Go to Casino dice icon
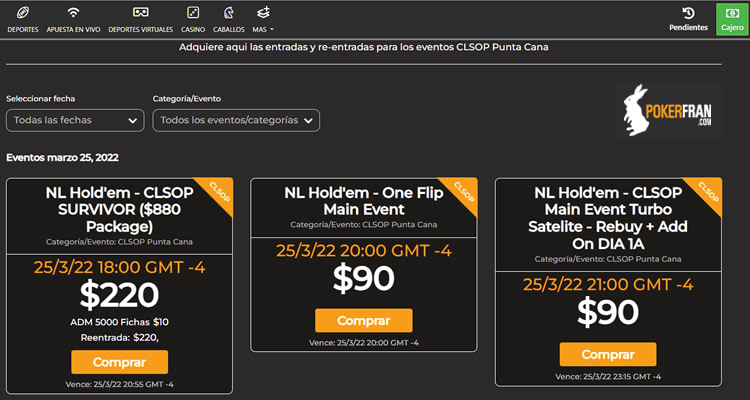Image resolution: width=750 pixels, height=400 pixels. pyautogui.click(x=193, y=12)
